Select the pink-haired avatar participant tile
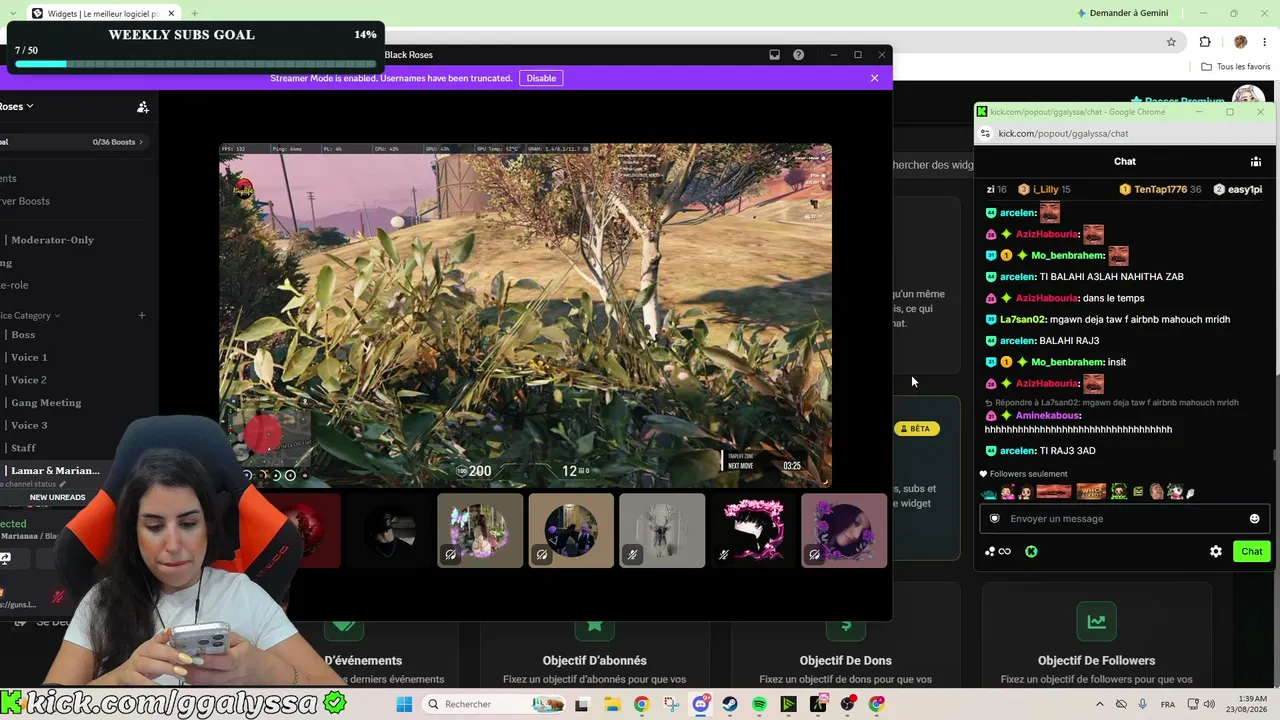 pyautogui.click(x=753, y=530)
